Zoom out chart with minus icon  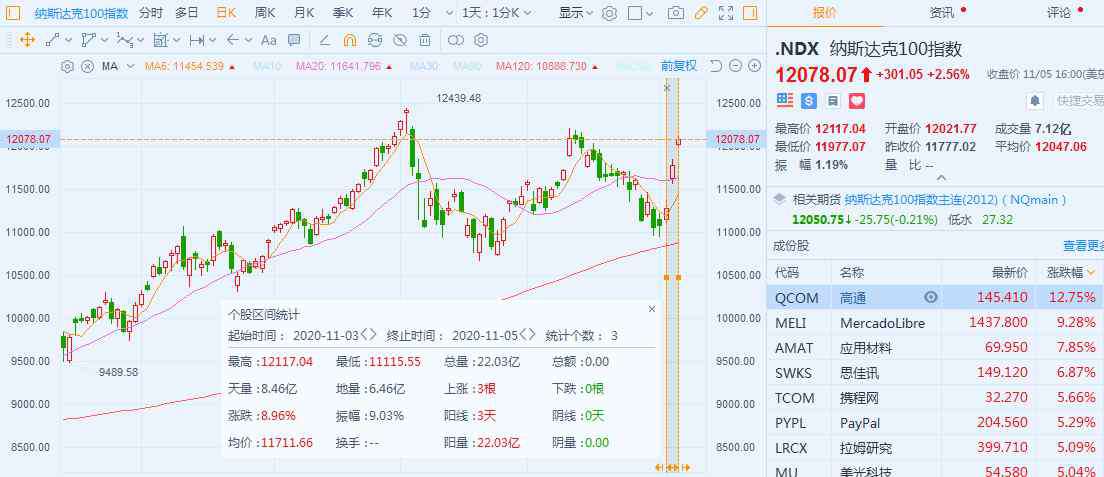pos(736,66)
